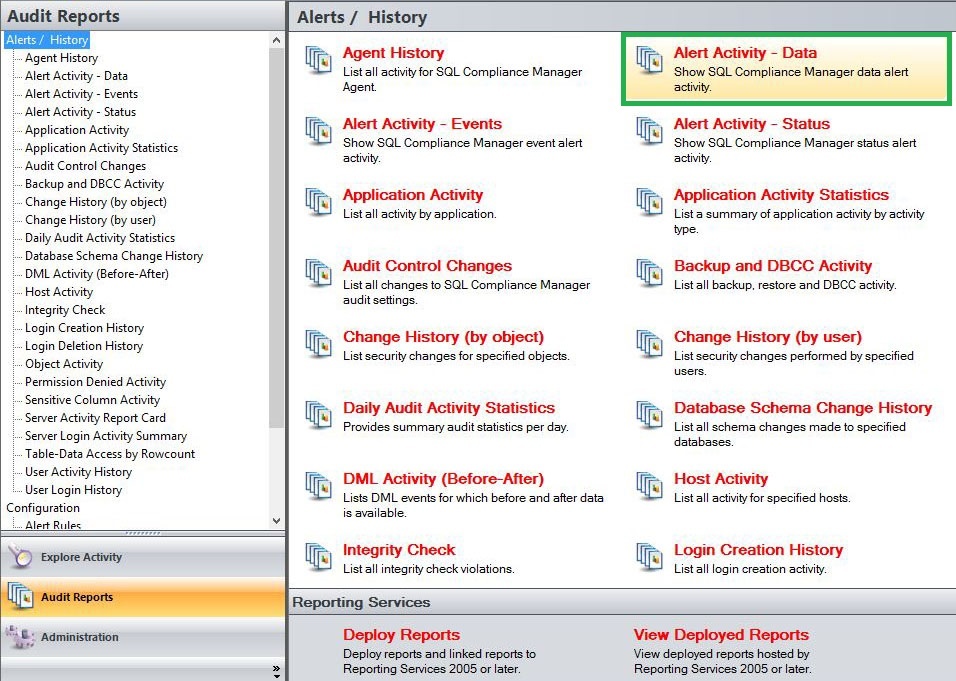Click the Alert Activity - Status report icon
956x681 pixels.
pos(650,130)
